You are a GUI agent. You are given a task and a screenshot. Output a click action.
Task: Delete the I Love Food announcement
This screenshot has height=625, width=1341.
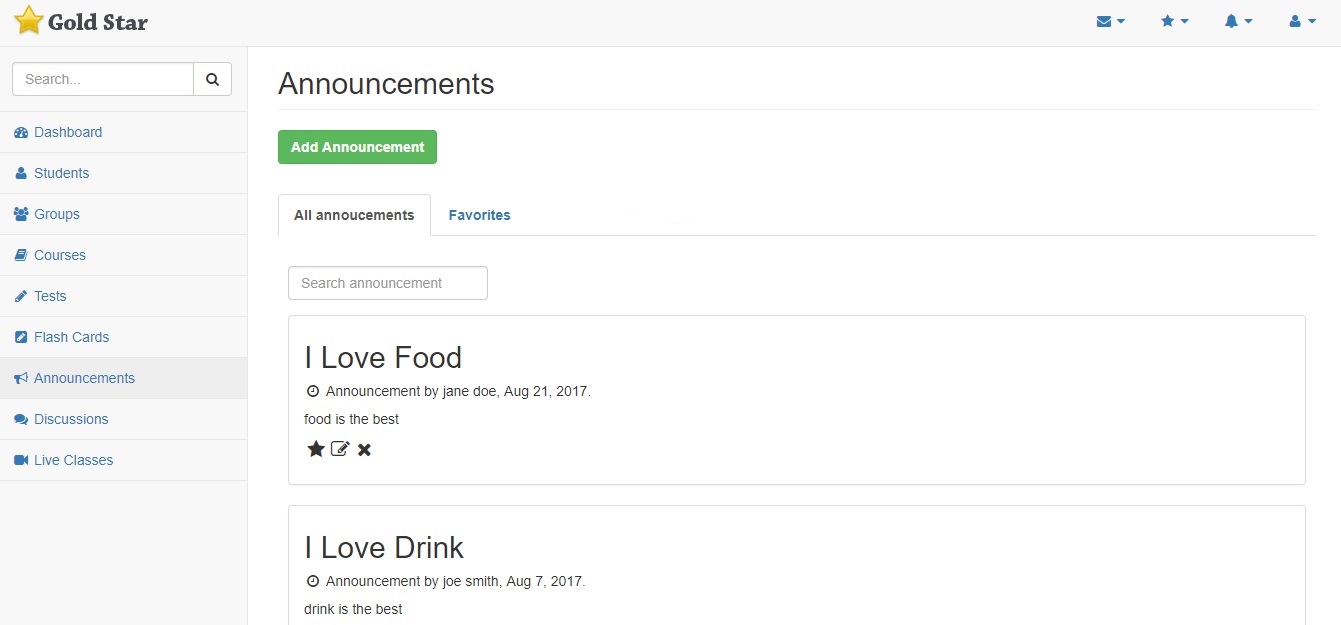(364, 449)
